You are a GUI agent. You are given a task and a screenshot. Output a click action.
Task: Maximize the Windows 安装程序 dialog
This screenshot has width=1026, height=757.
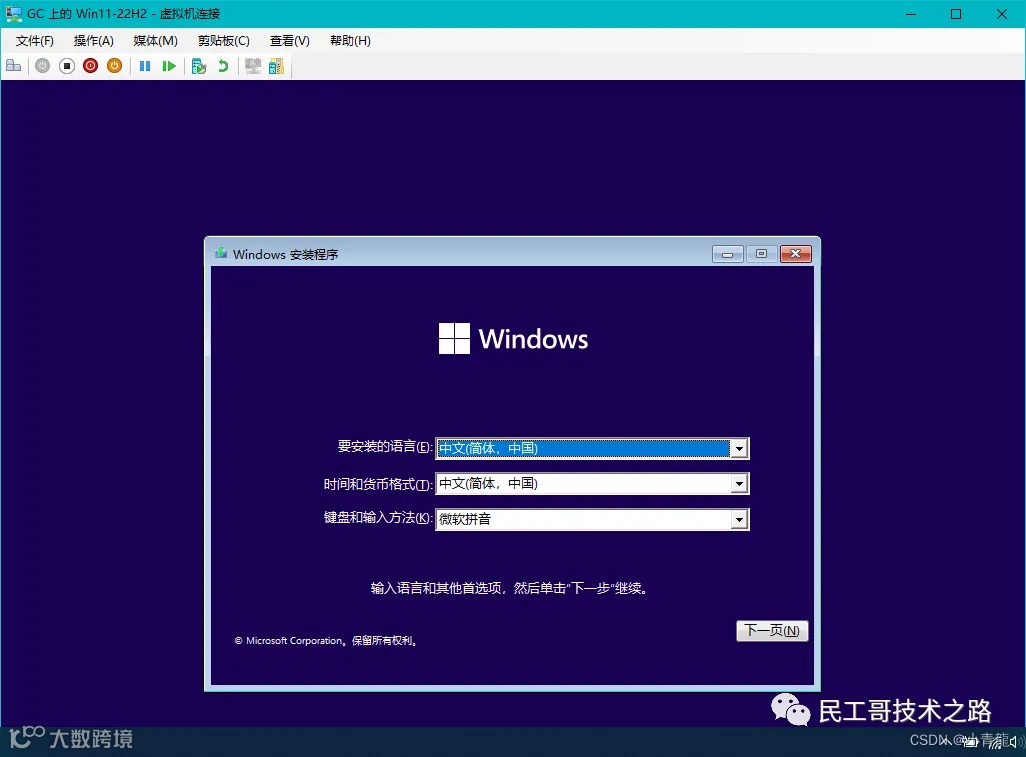tap(762, 254)
